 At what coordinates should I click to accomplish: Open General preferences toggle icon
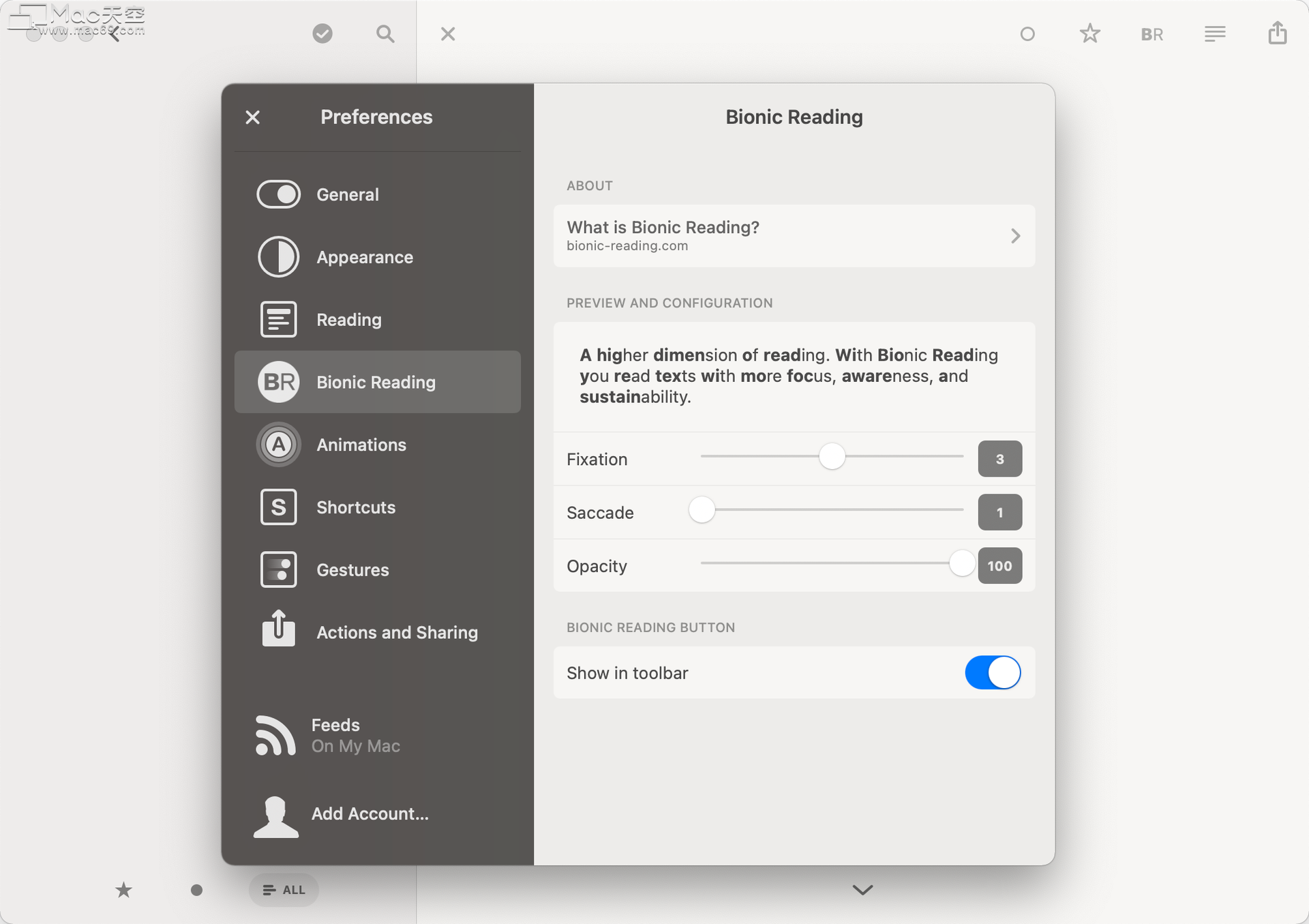(278, 194)
